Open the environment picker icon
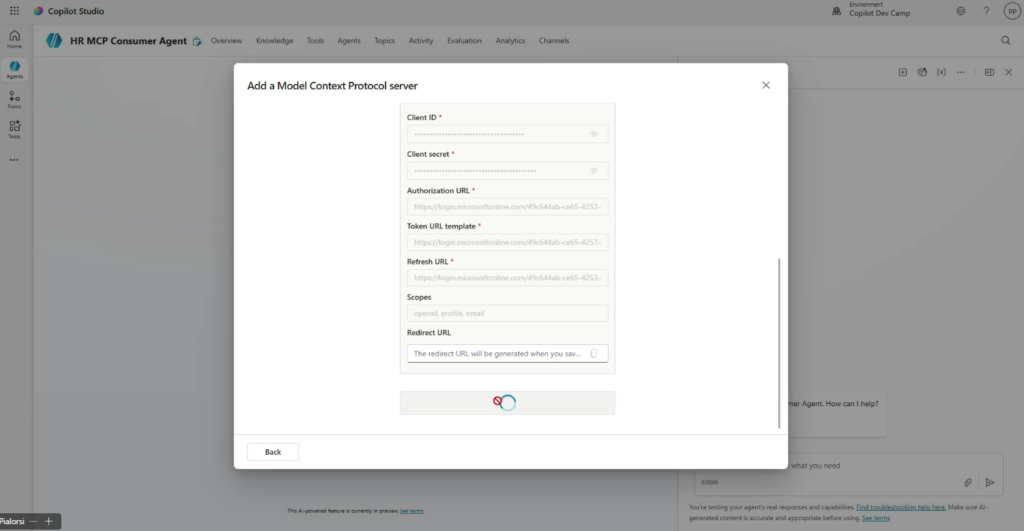 [837, 10]
